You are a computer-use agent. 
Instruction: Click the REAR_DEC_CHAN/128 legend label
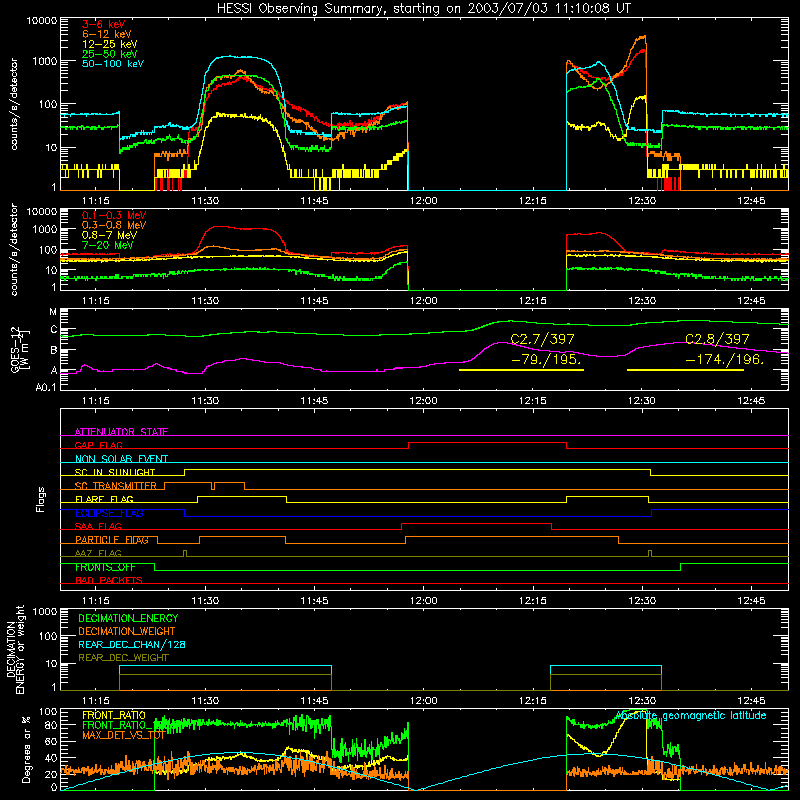point(132,644)
